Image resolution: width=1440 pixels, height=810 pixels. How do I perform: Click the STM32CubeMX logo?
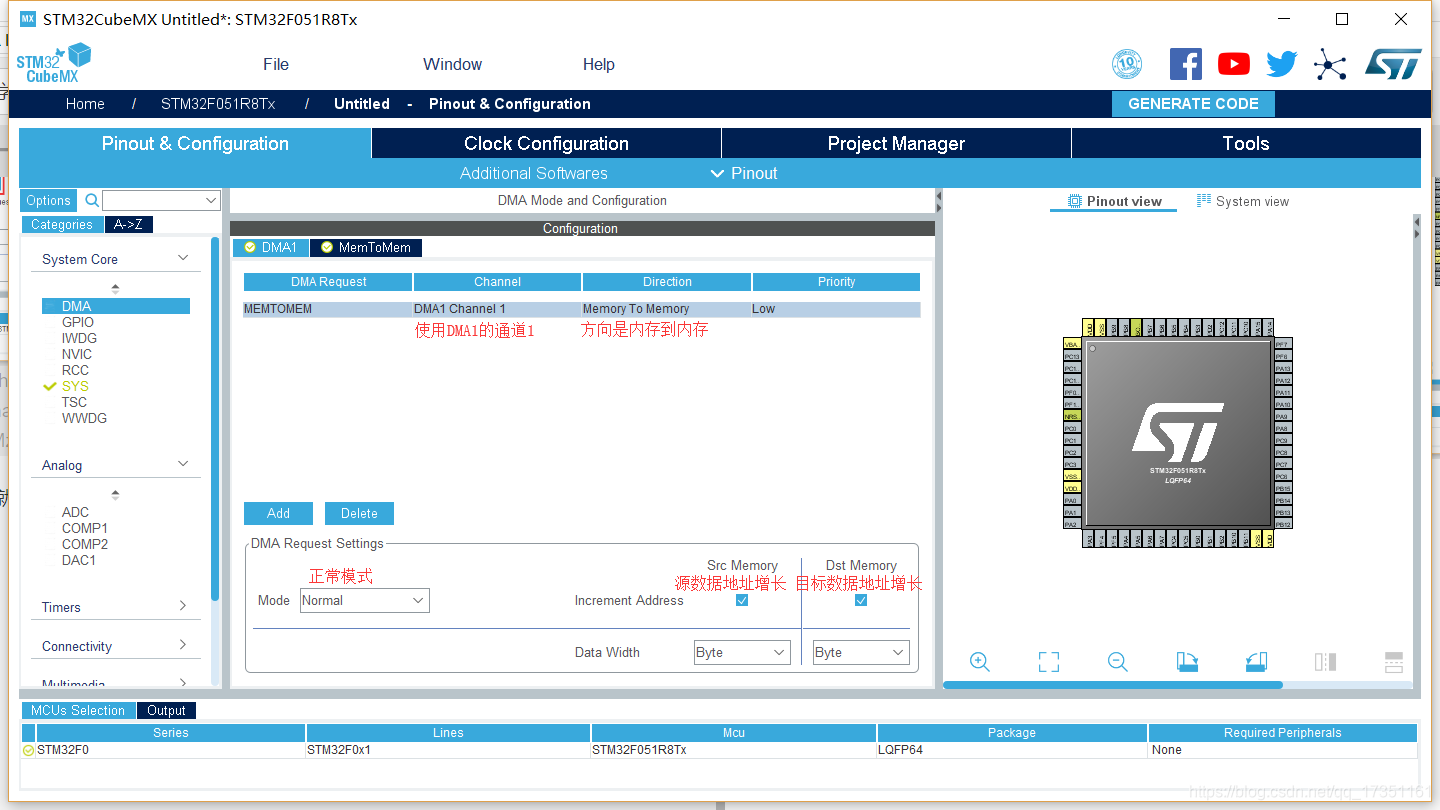[53, 63]
